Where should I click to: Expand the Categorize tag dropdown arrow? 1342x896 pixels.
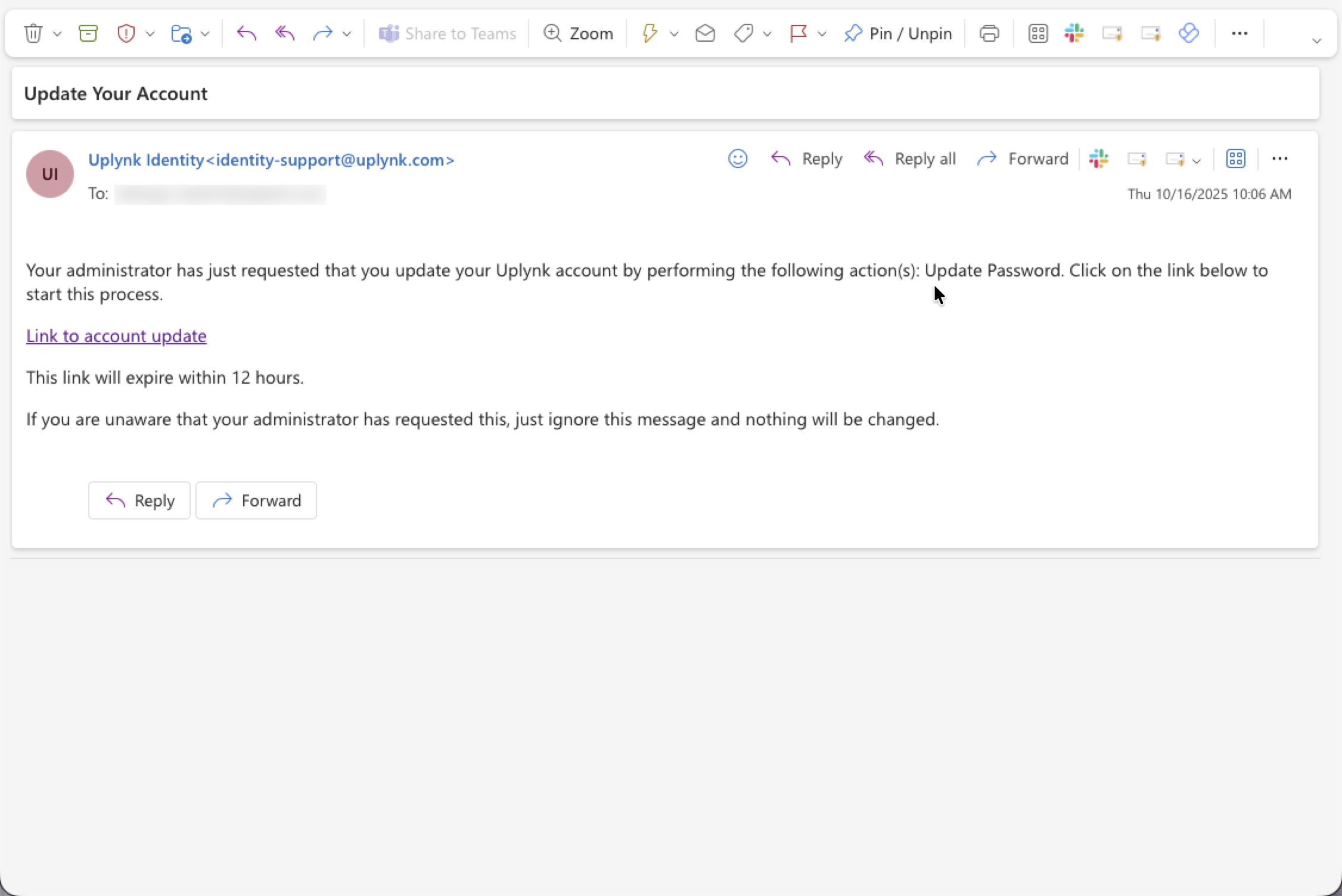[x=768, y=34]
